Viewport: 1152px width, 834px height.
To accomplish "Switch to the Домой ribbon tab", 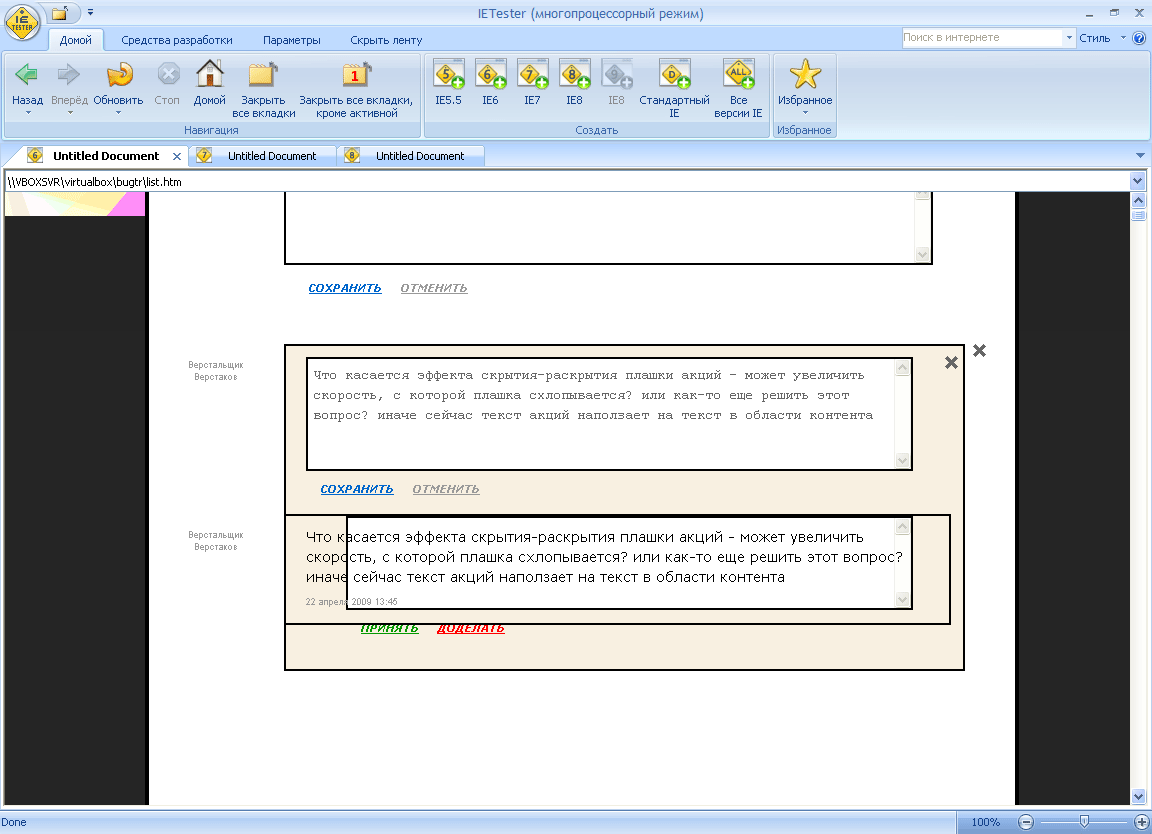I will [76, 40].
